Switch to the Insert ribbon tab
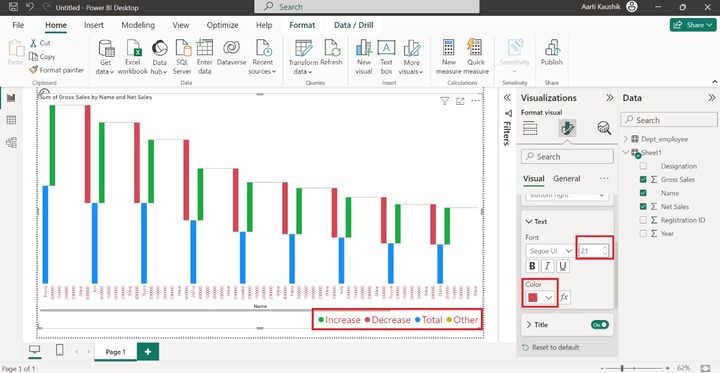Screen dimensions: 720x373 94,25
